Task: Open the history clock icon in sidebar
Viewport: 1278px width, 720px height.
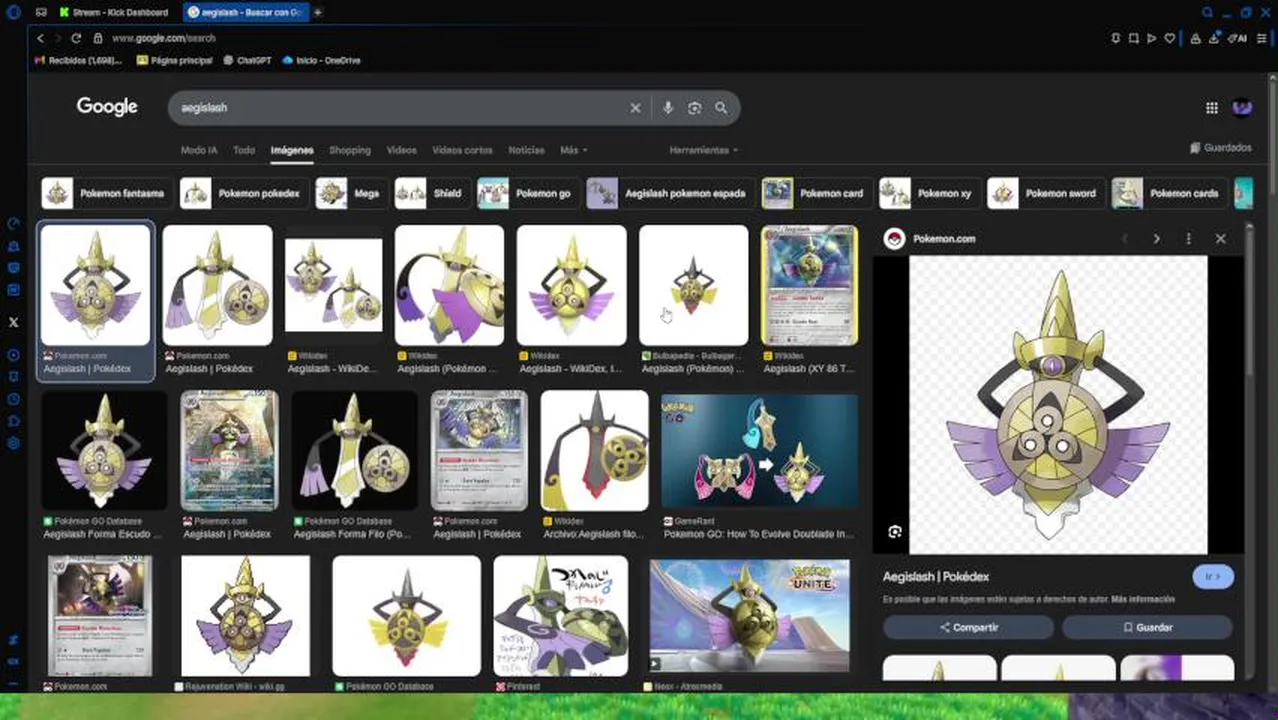Action: tap(13, 399)
